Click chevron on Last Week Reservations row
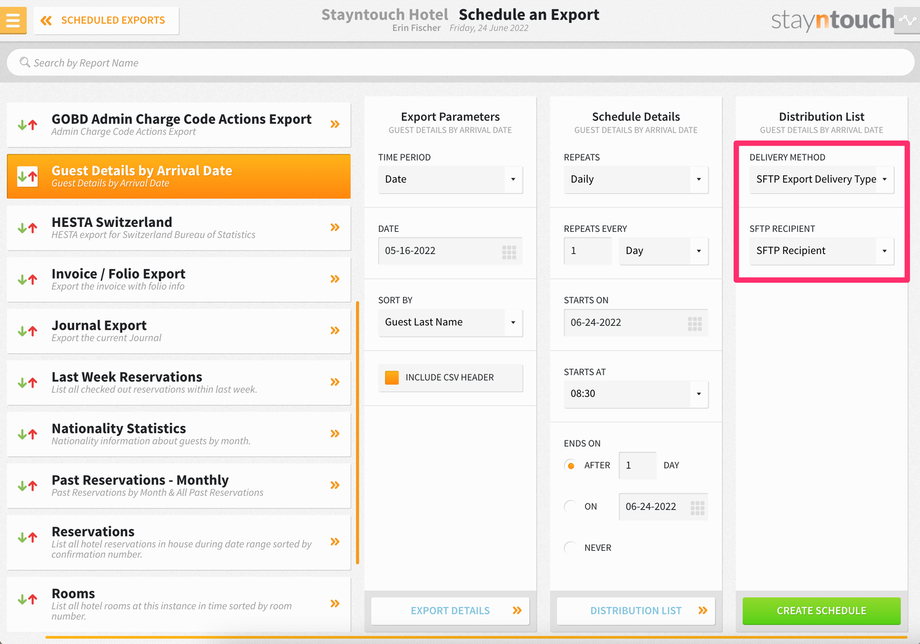This screenshot has width=920, height=644. [x=335, y=382]
